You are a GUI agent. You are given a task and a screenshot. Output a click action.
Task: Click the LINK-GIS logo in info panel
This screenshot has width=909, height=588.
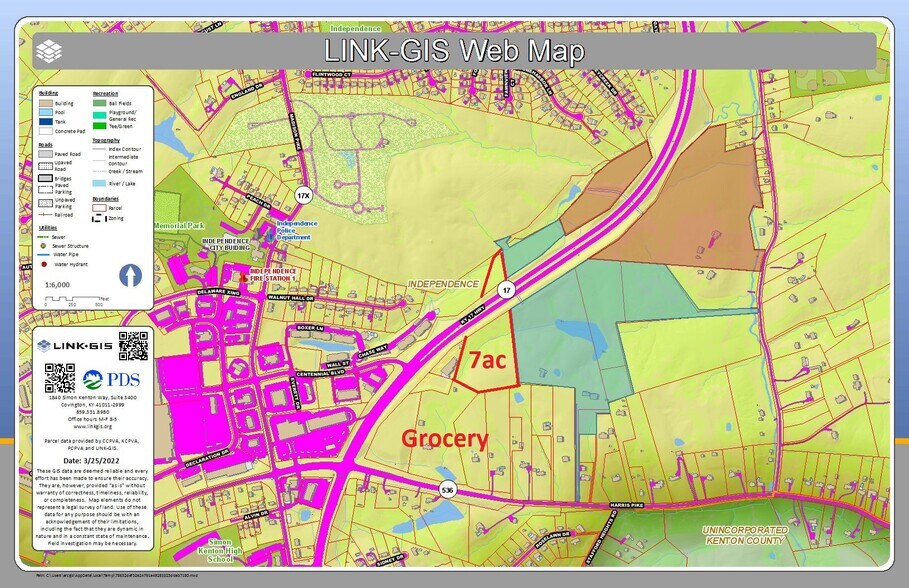click(75, 346)
